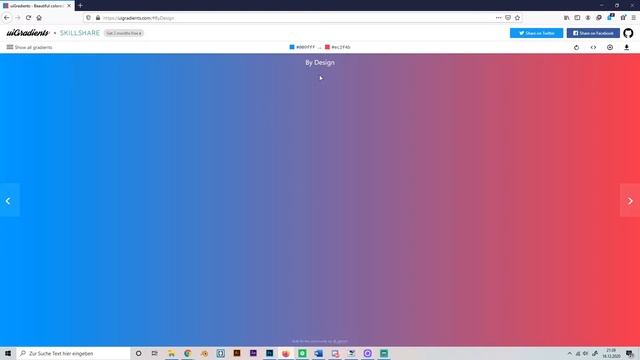The width and height of the screenshot is (640, 360).
Task: Open Show all gradients list
Action: pos(29,47)
